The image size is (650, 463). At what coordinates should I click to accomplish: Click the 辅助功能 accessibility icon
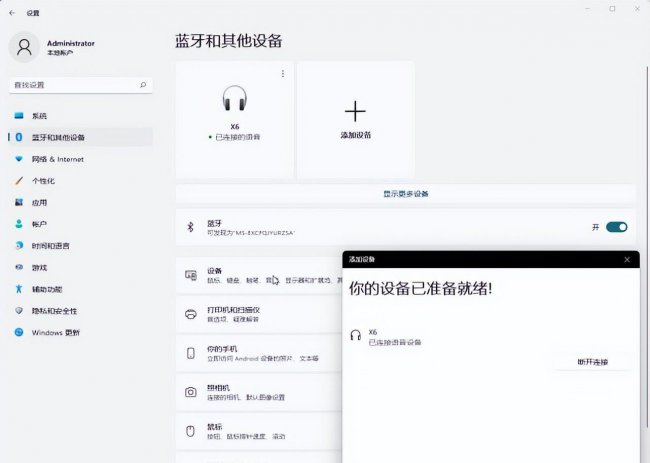point(19,289)
